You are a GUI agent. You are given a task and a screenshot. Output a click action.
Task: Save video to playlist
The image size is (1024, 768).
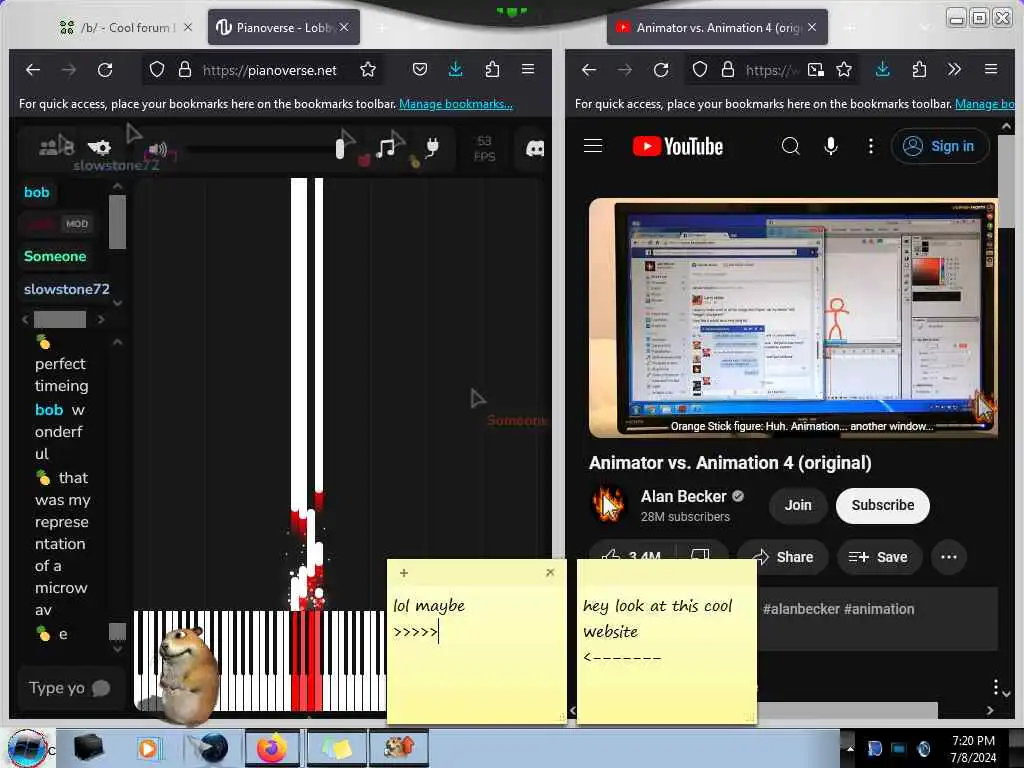point(879,557)
